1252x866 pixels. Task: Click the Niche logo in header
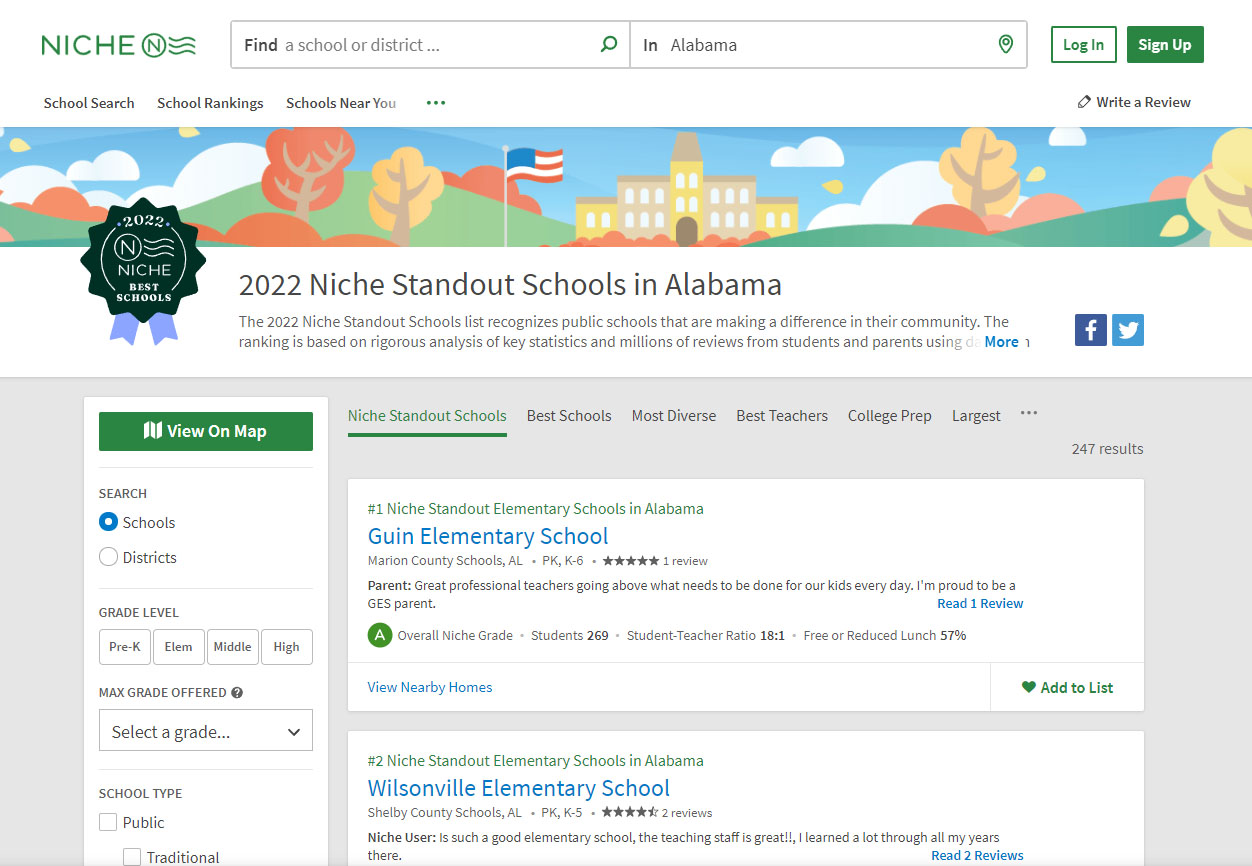coord(118,45)
